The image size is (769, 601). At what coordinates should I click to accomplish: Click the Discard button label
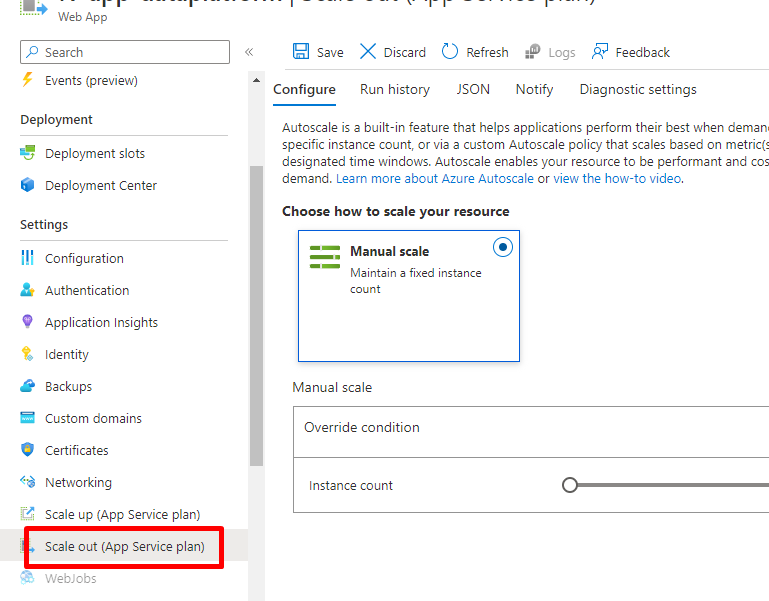(x=405, y=52)
